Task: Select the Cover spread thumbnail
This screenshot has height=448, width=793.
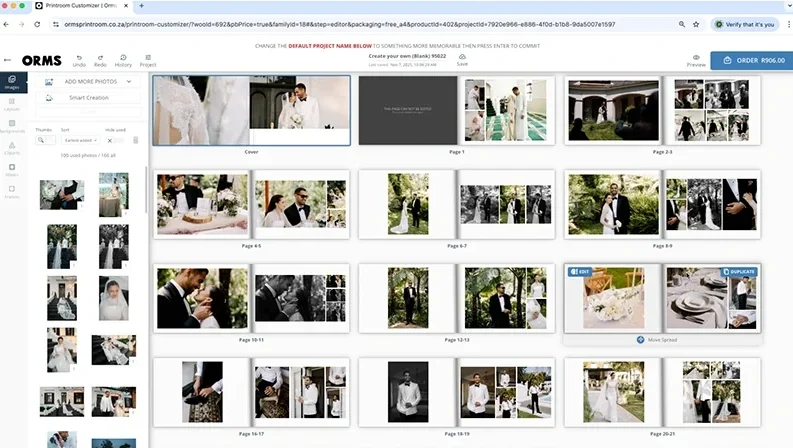Action: tap(251, 111)
